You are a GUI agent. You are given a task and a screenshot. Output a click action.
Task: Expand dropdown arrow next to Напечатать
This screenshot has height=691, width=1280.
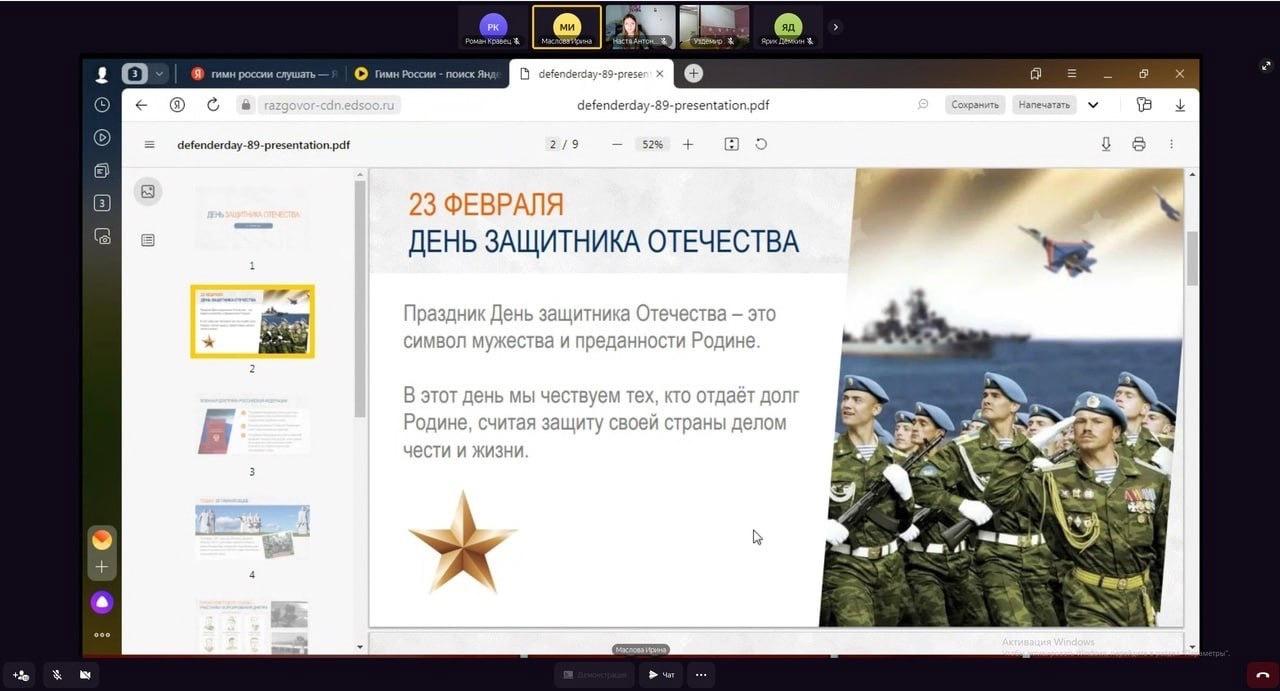tap(1093, 105)
